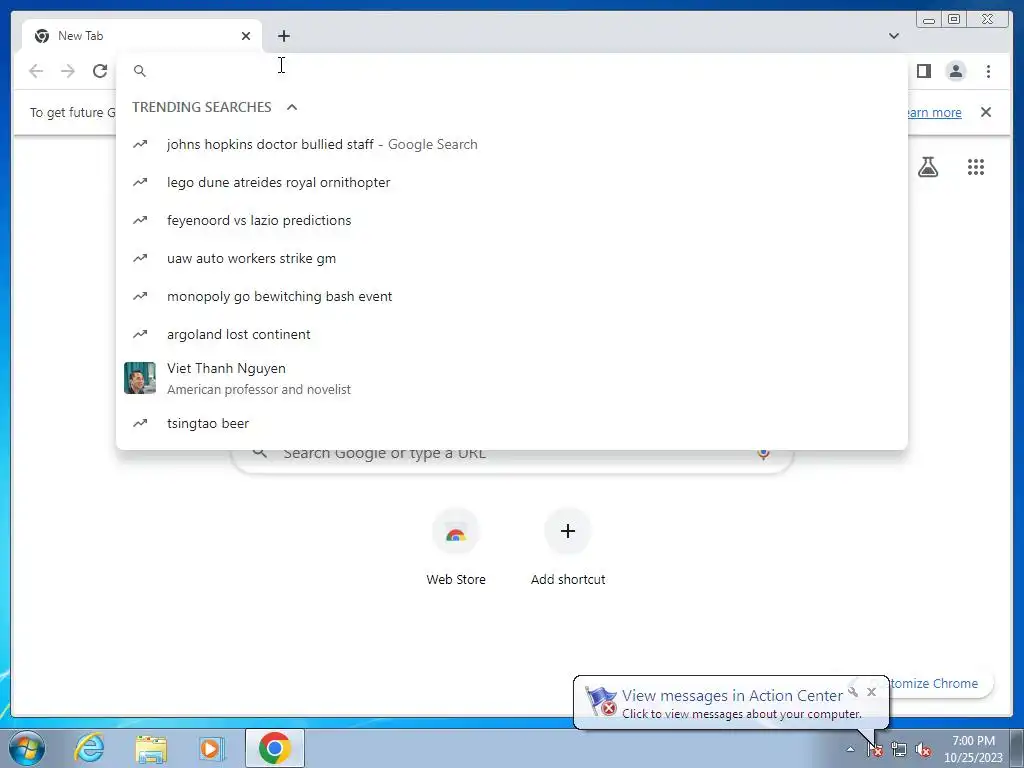Select suggestion feyenoord vs lazio predictions

511,220
